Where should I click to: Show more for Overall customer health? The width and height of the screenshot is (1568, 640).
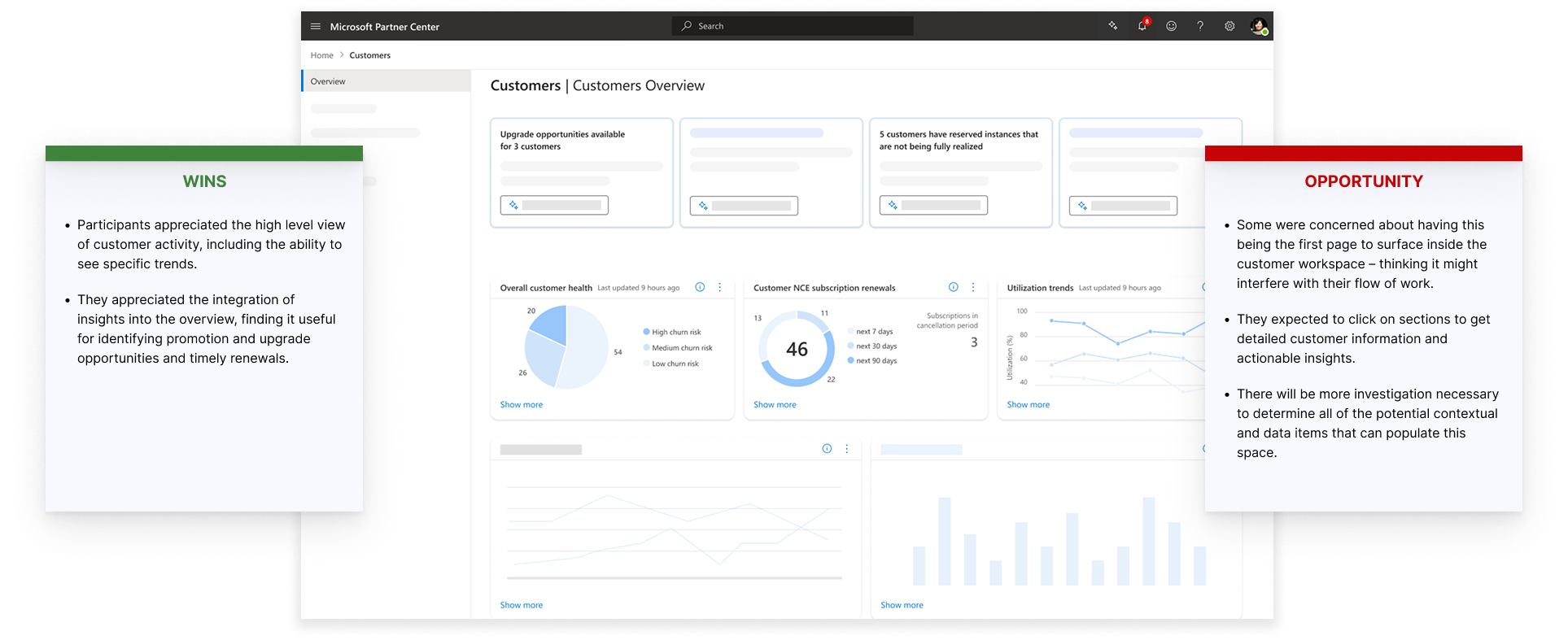click(522, 405)
